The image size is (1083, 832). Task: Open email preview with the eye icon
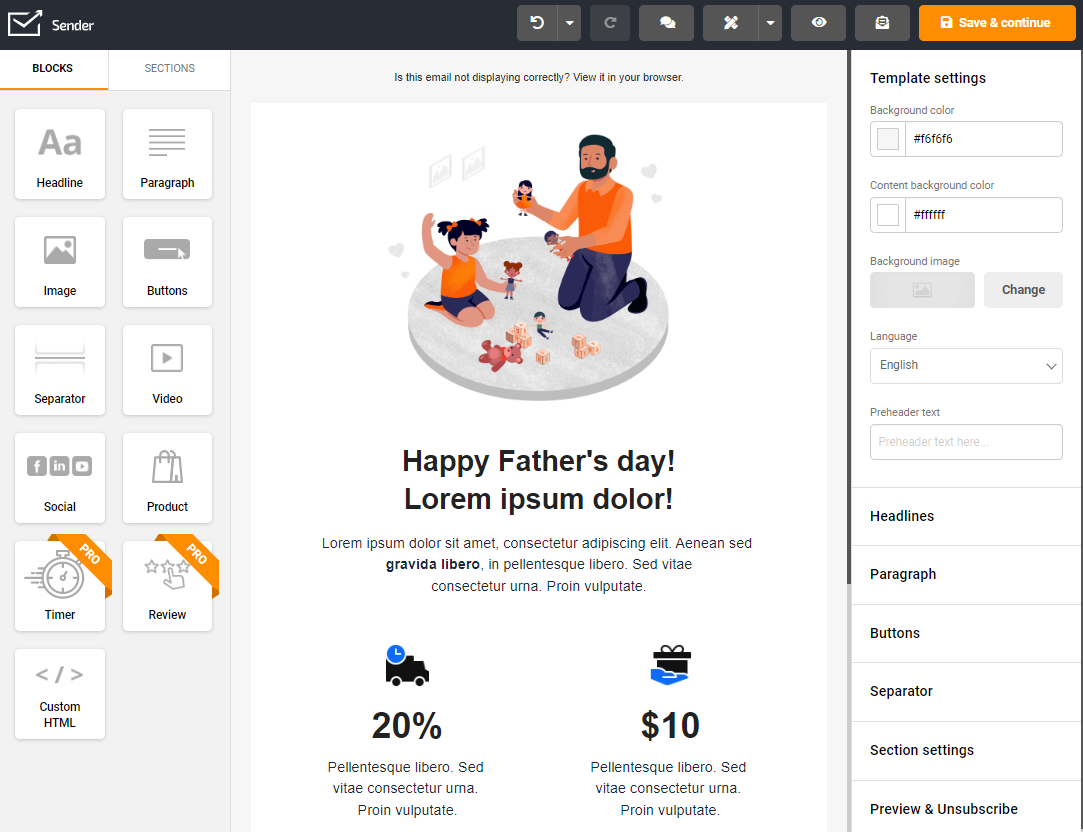tap(818, 22)
